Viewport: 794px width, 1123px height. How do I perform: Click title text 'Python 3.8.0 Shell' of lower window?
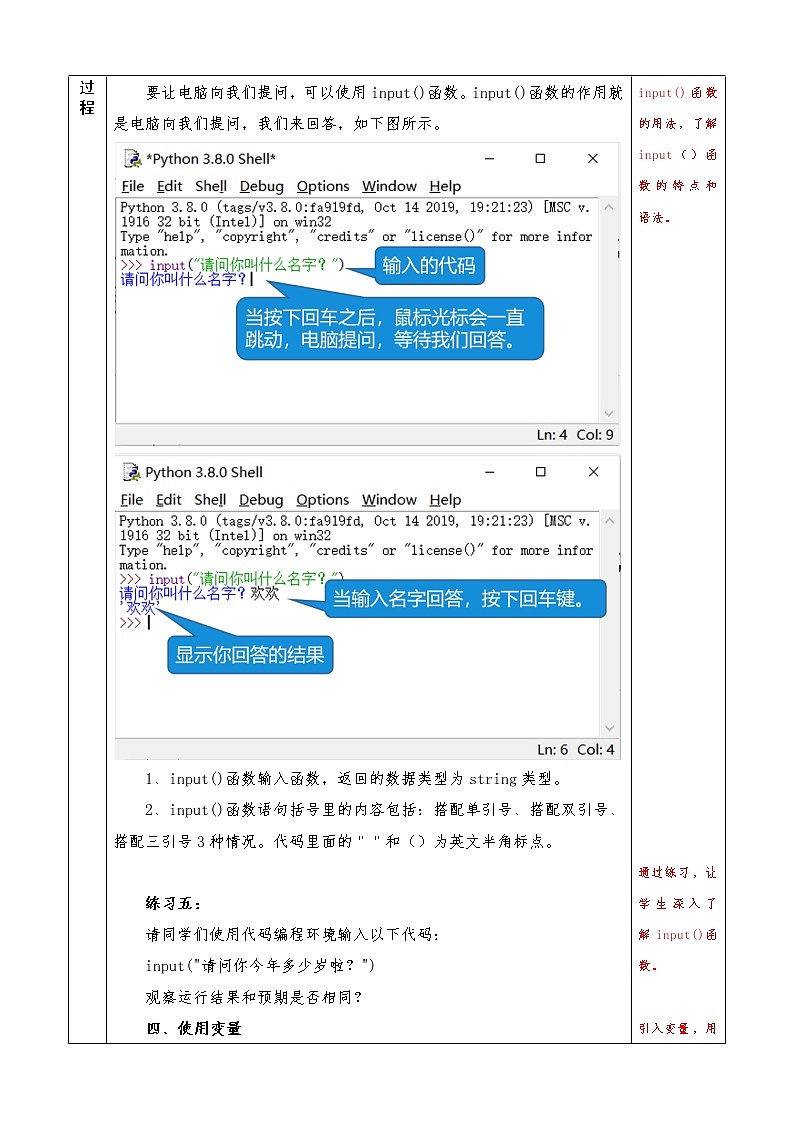(204, 472)
